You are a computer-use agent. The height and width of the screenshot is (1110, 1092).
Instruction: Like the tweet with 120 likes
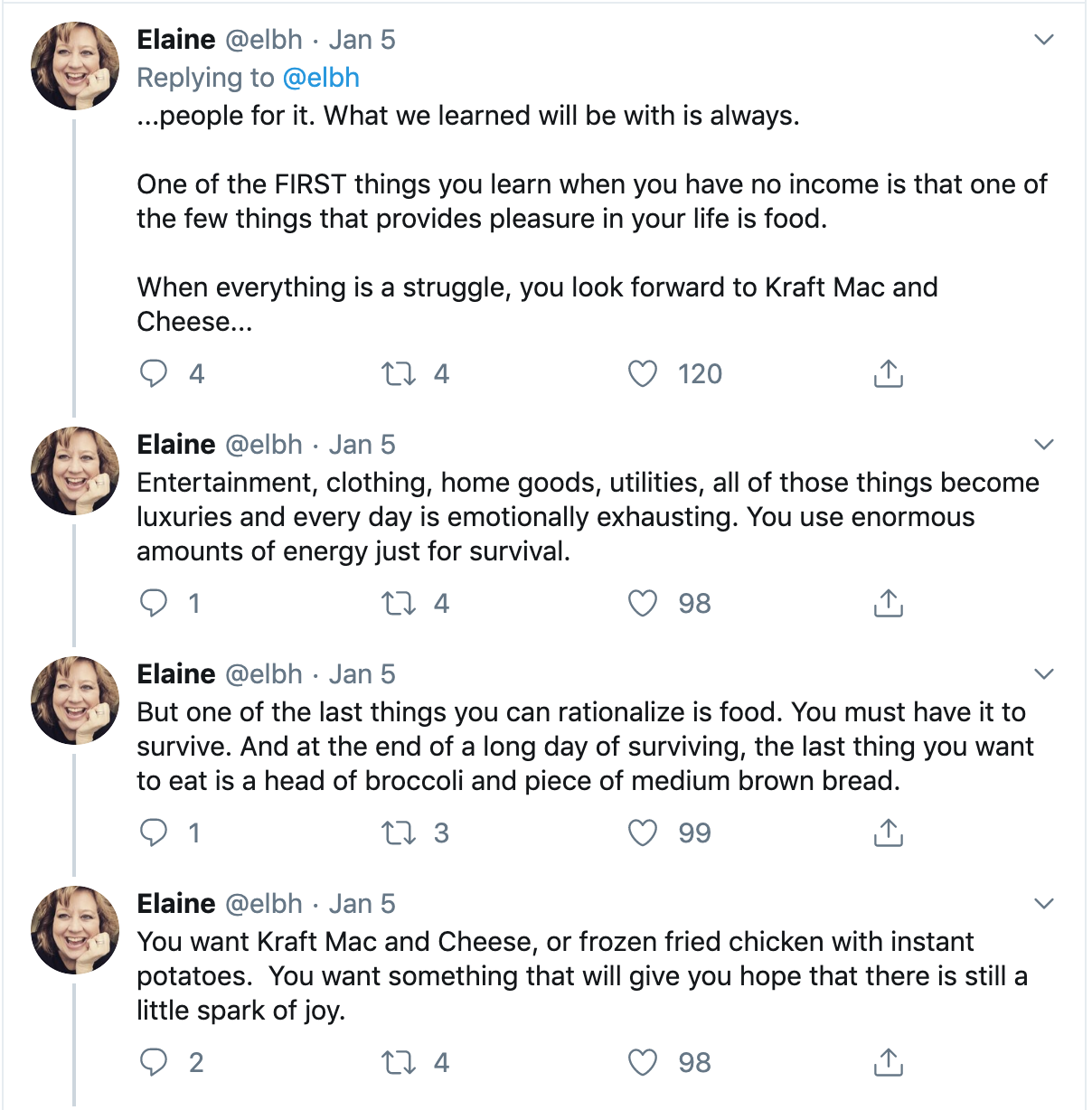pyautogui.click(x=643, y=373)
